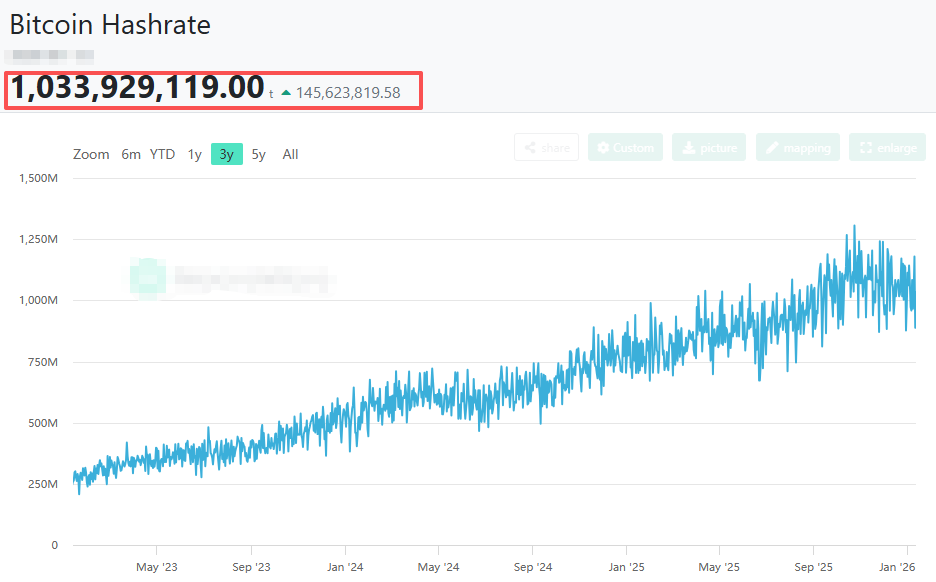936x582 pixels.
Task: Select the 1y range option
Action: point(195,154)
